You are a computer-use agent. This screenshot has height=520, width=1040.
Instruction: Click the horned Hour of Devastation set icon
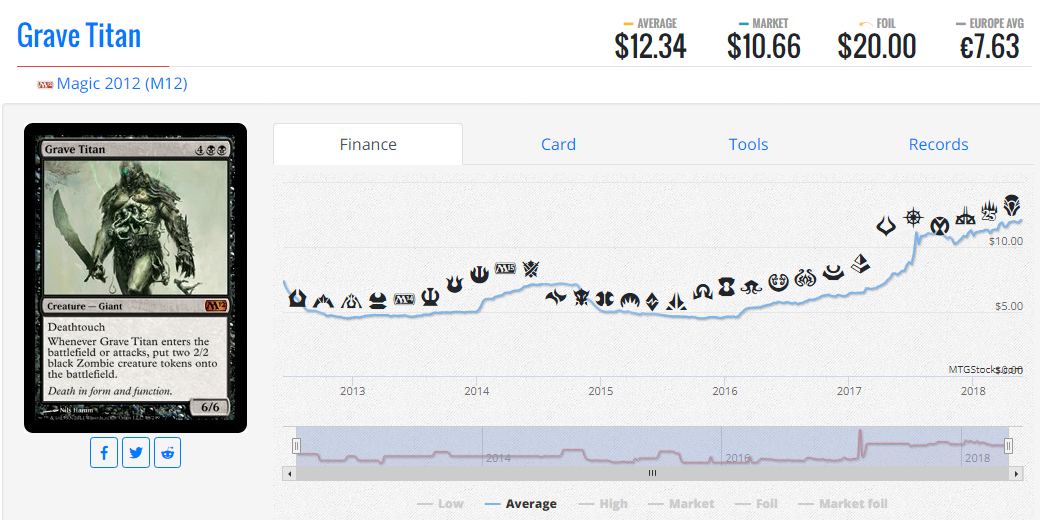[x=886, y=226]
